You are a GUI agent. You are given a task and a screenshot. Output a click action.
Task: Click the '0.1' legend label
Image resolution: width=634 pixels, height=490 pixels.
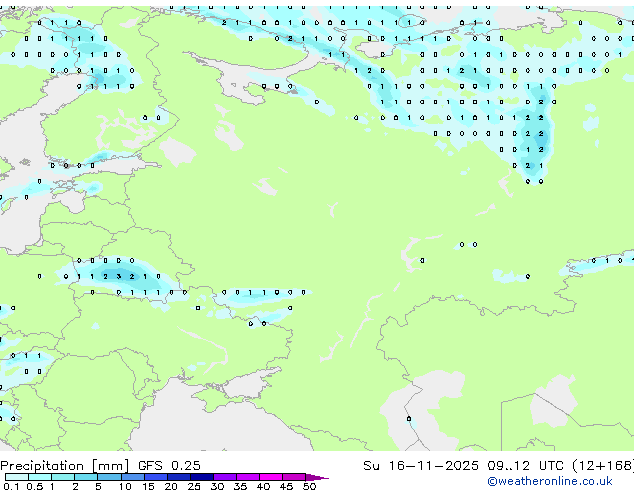pyautogui.click(x=11, y=486)
